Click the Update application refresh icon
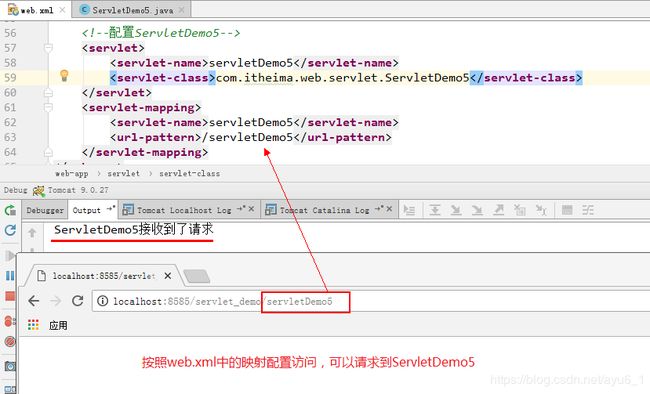The height and width of the screenshot is (394, 650). [10, 230]
